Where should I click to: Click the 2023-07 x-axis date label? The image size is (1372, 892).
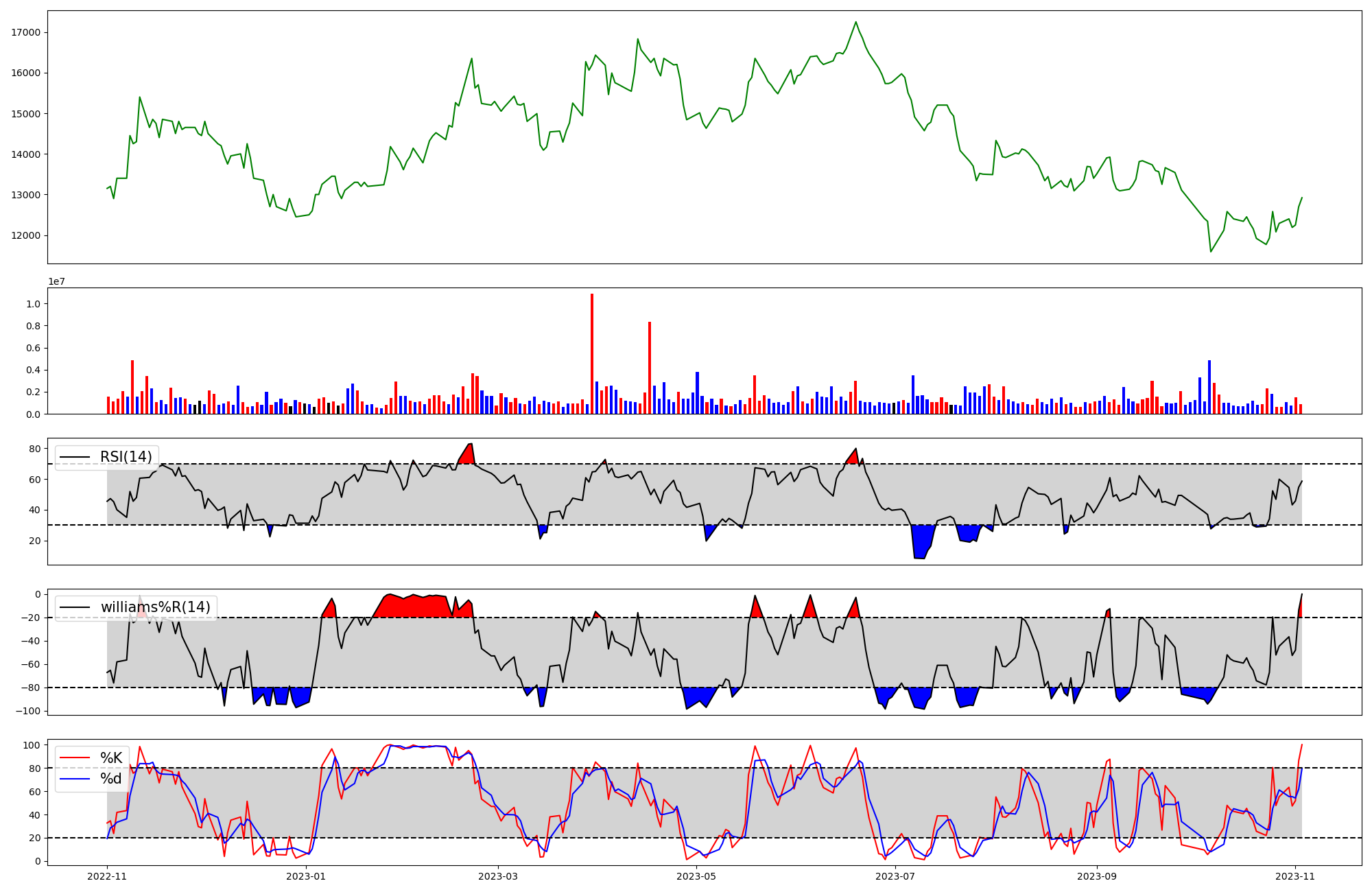[x=896, y=876]
